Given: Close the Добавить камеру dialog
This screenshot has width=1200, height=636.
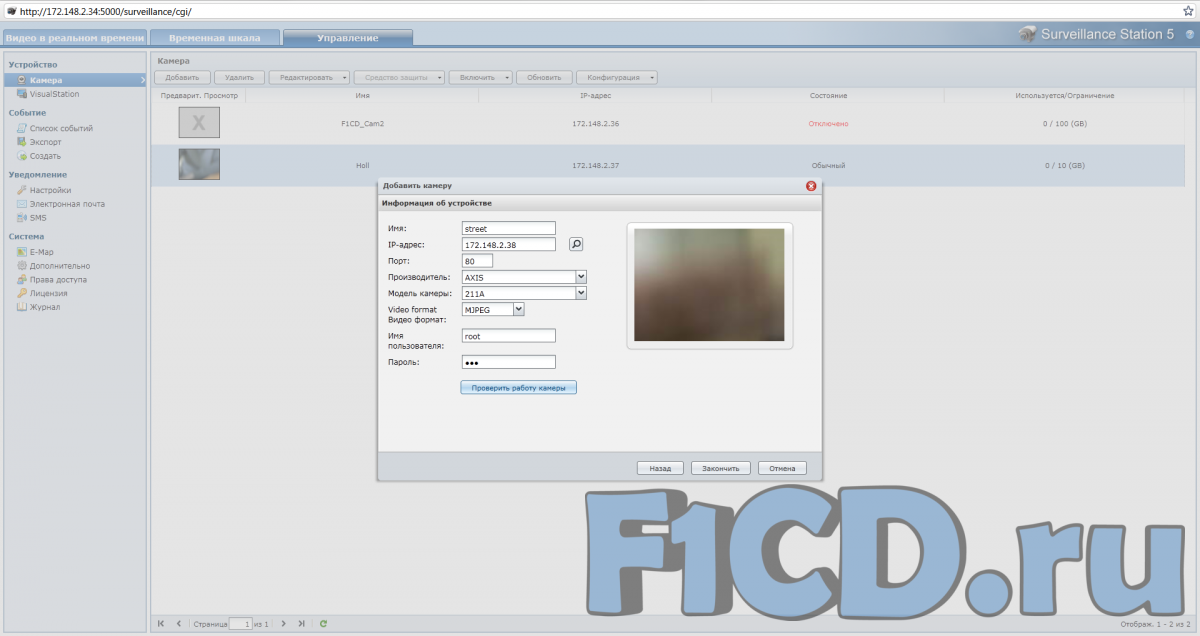Looking at the screenshot, I should [x=811, y=186].
